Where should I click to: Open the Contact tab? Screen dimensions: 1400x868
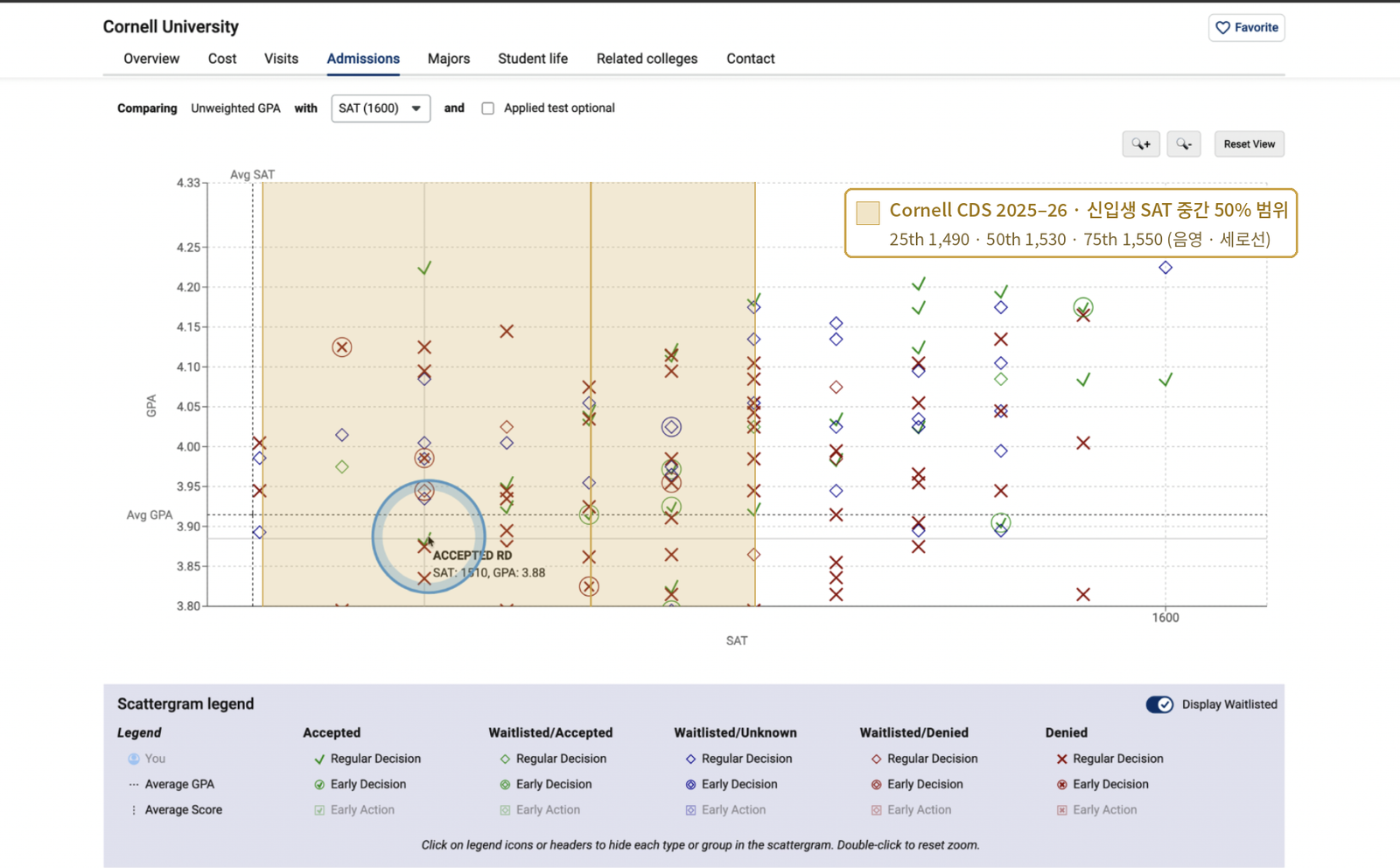pyautogui.click(x=751, y=59)
